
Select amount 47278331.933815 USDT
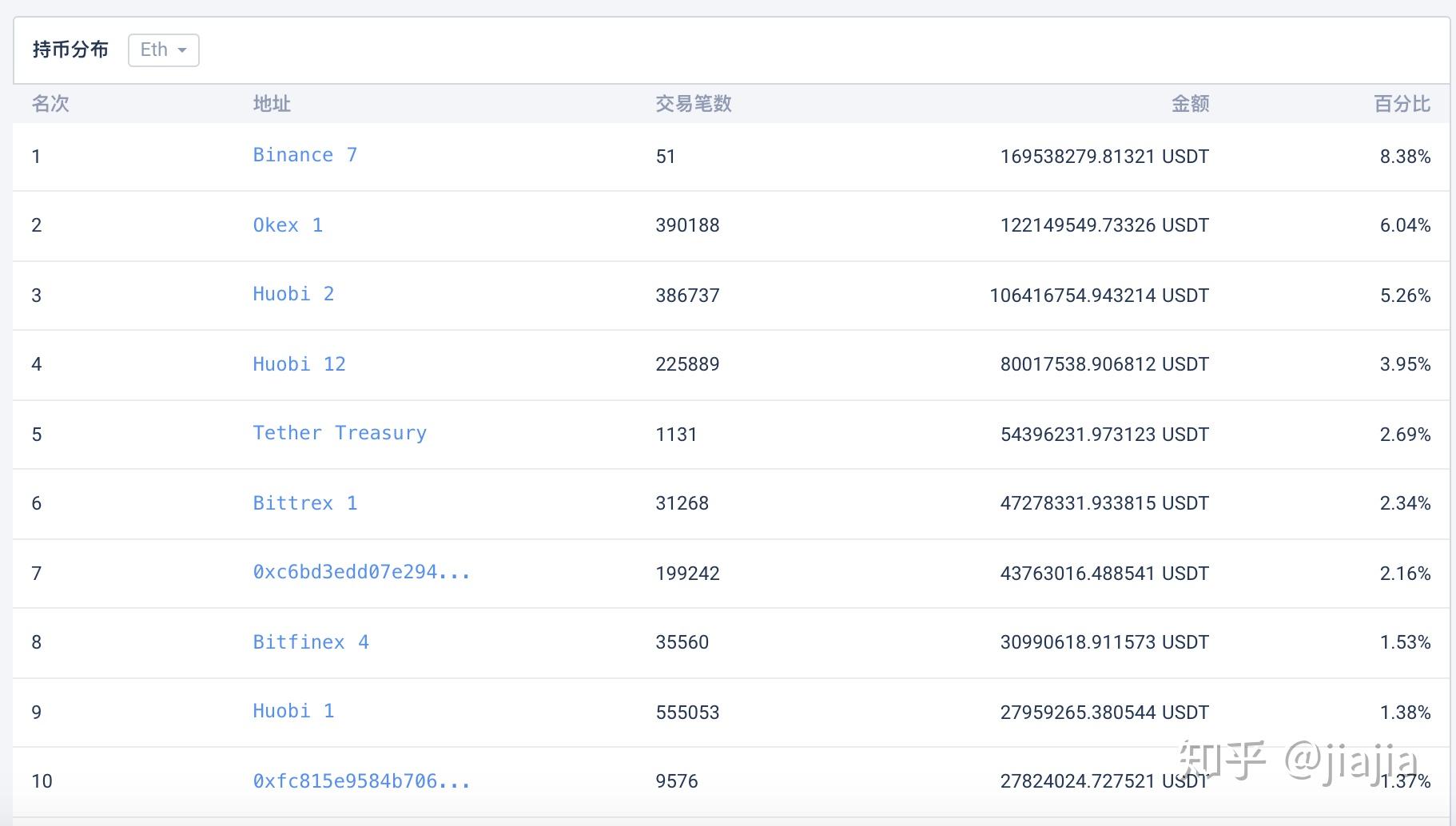pos(1104,503)
